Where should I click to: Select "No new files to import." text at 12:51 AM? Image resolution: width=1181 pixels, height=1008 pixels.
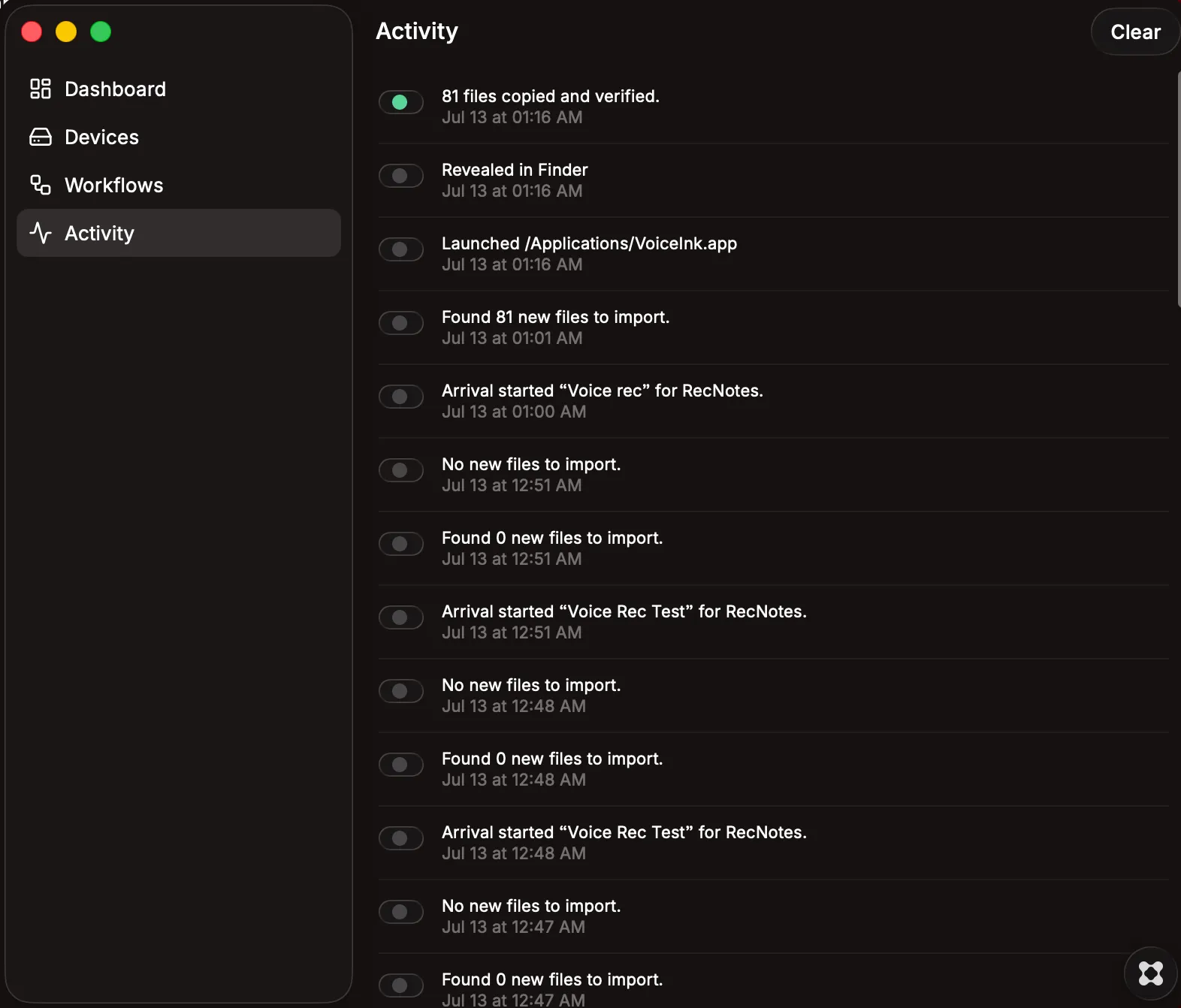[x=531, y=464]
